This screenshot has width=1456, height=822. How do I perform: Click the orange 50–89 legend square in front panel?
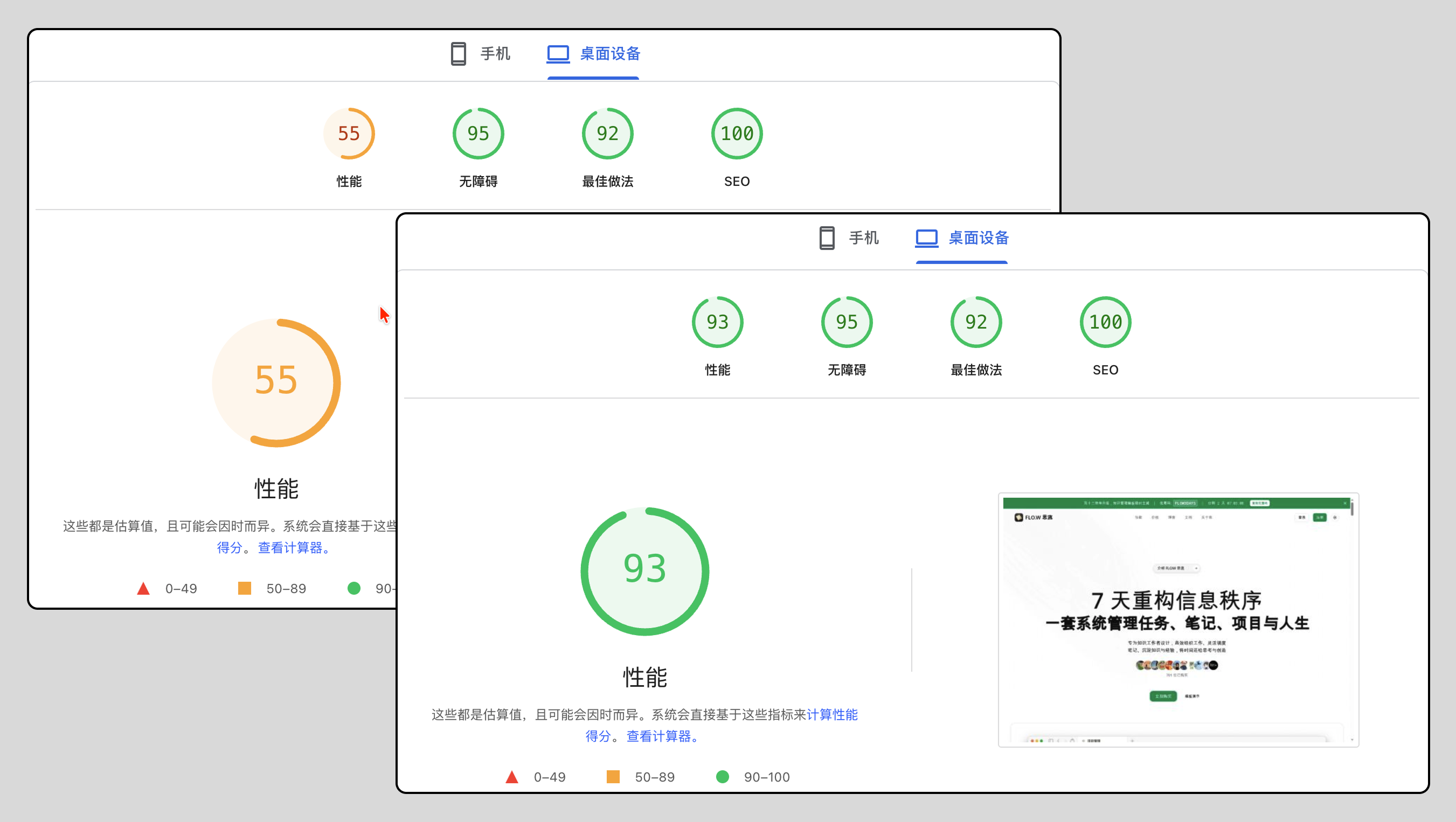[613, 777]
